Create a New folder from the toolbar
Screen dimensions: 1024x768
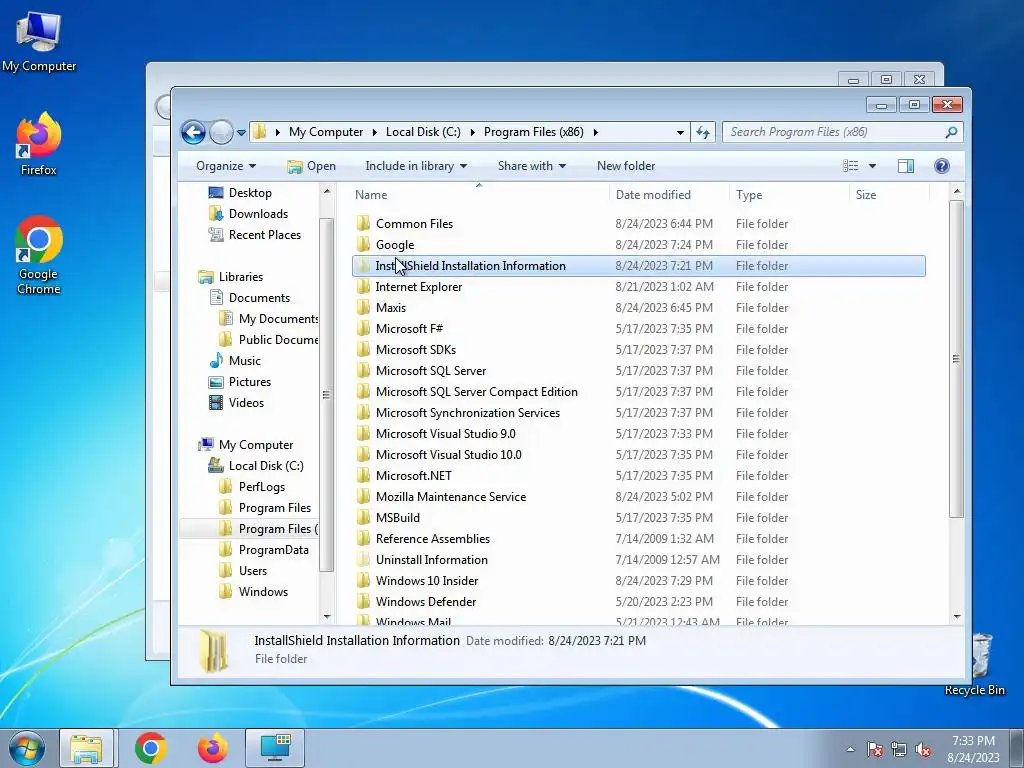tap(626, 166)
